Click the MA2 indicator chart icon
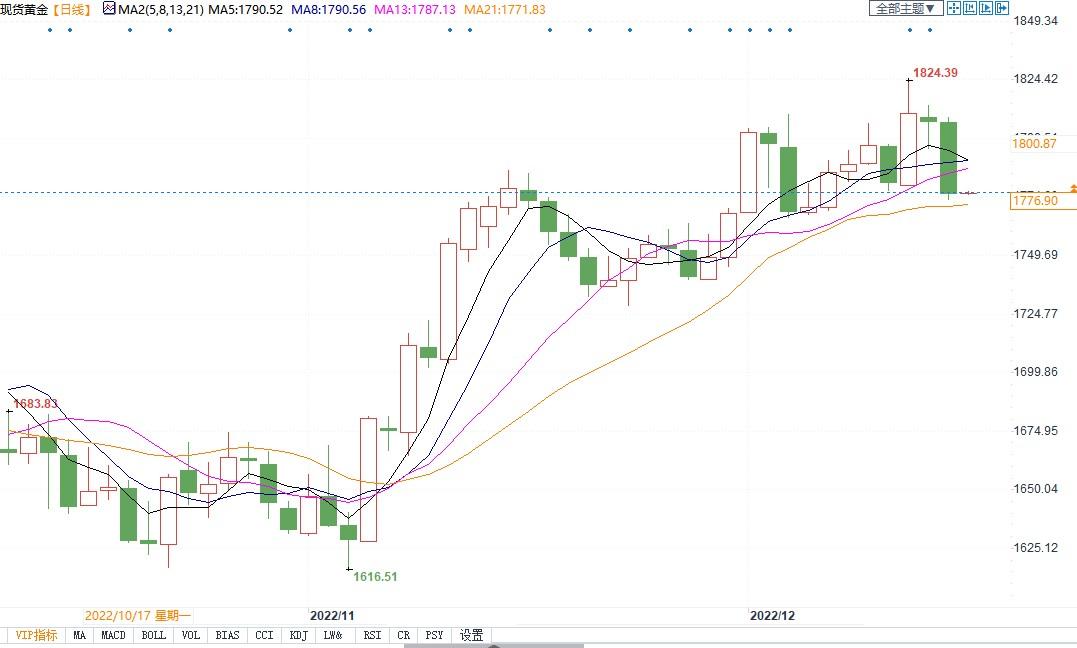 click(109, 9)
